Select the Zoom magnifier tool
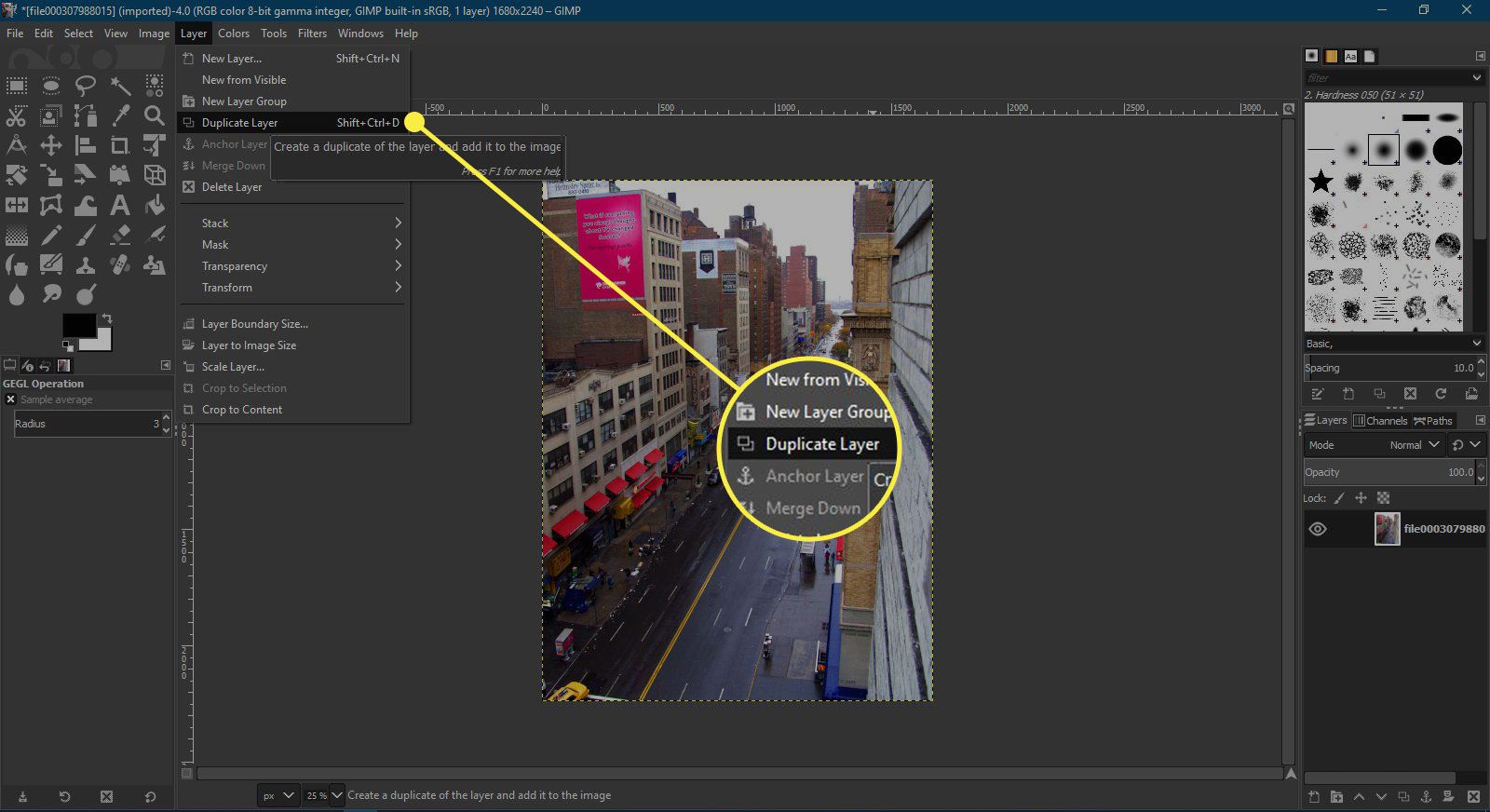1490x812 pixels. (x=155, y=116)
